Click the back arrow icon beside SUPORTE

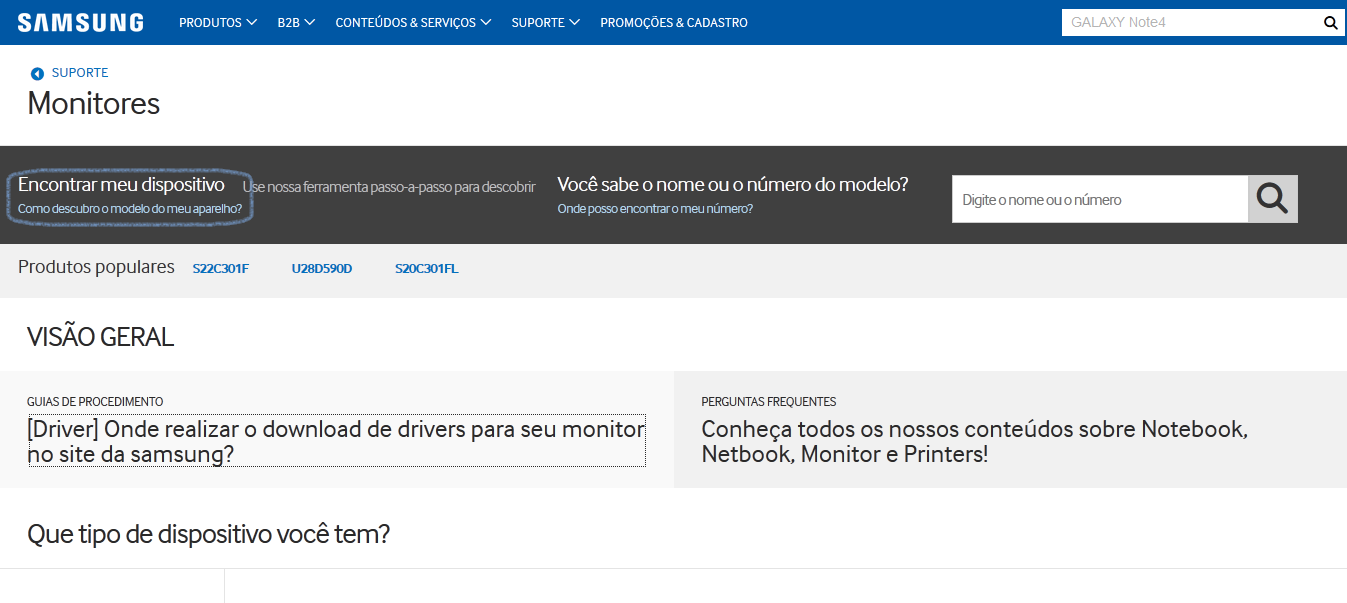(x=37, y=74)
